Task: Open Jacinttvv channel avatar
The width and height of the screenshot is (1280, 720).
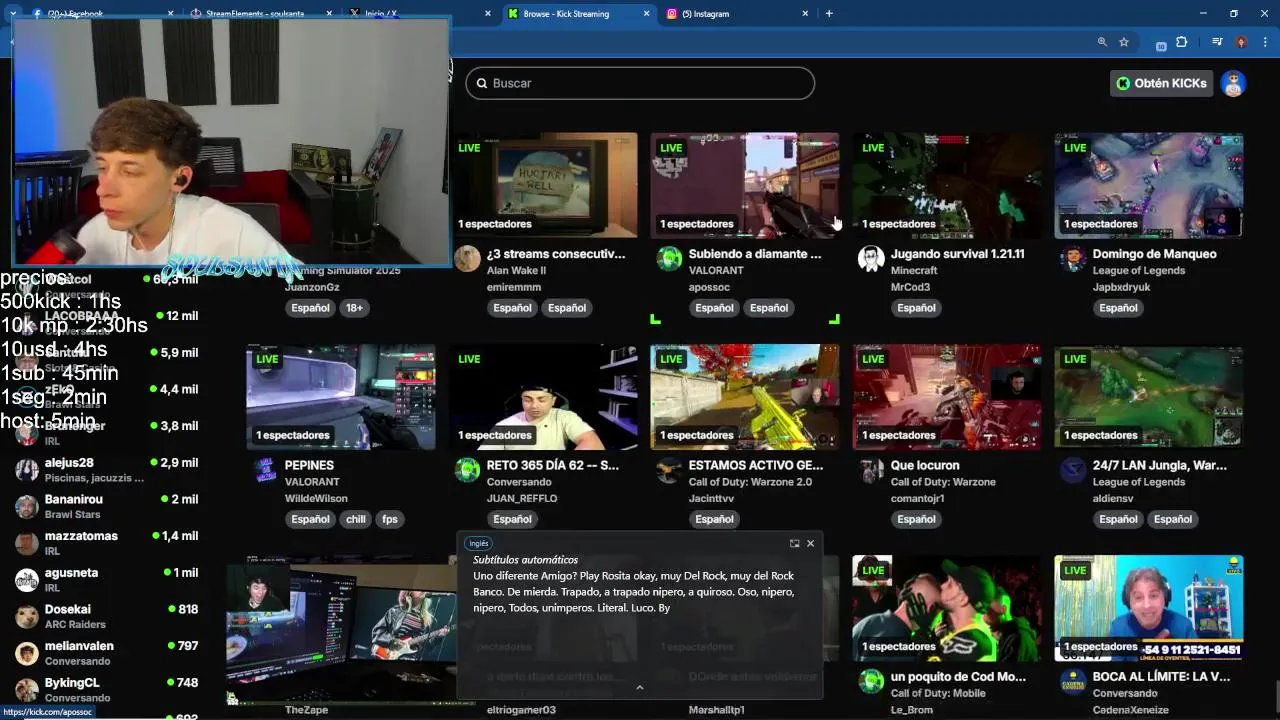Action: tap(669, 470)
